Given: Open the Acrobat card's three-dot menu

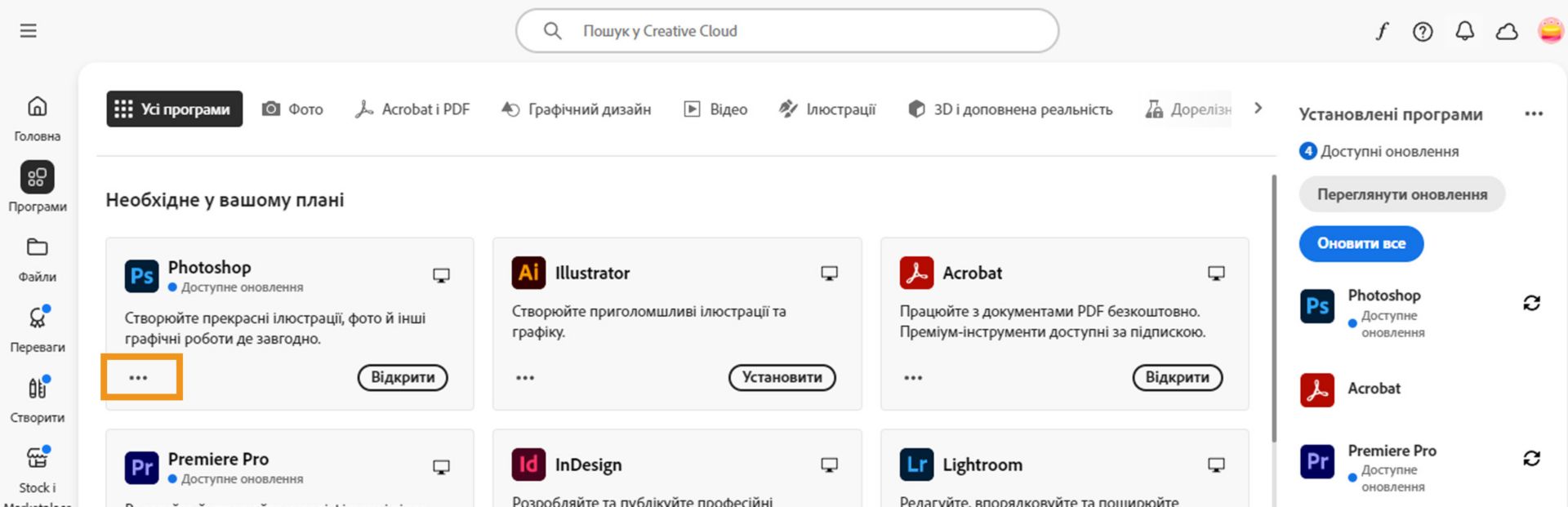Looking at the screenshot, I should click(x=913, y=377).
